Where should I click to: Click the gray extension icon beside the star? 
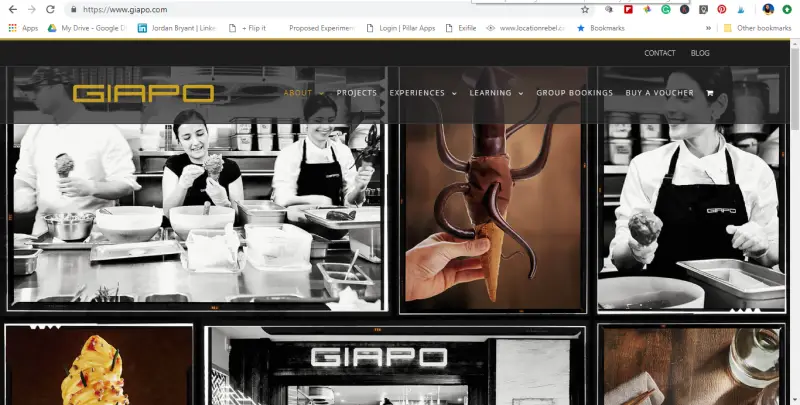point(609,9)
